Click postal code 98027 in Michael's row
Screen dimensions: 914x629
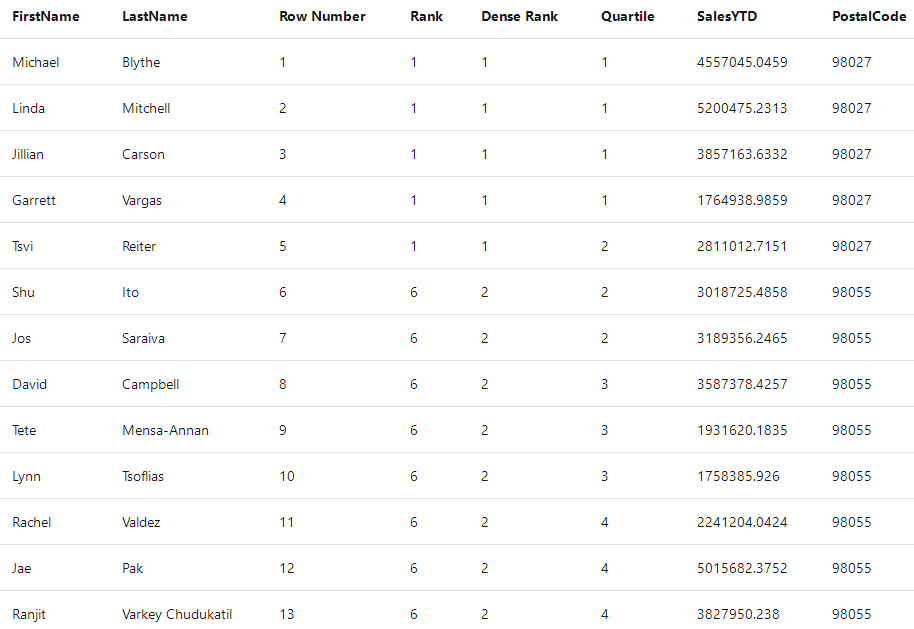coord(852,62)
